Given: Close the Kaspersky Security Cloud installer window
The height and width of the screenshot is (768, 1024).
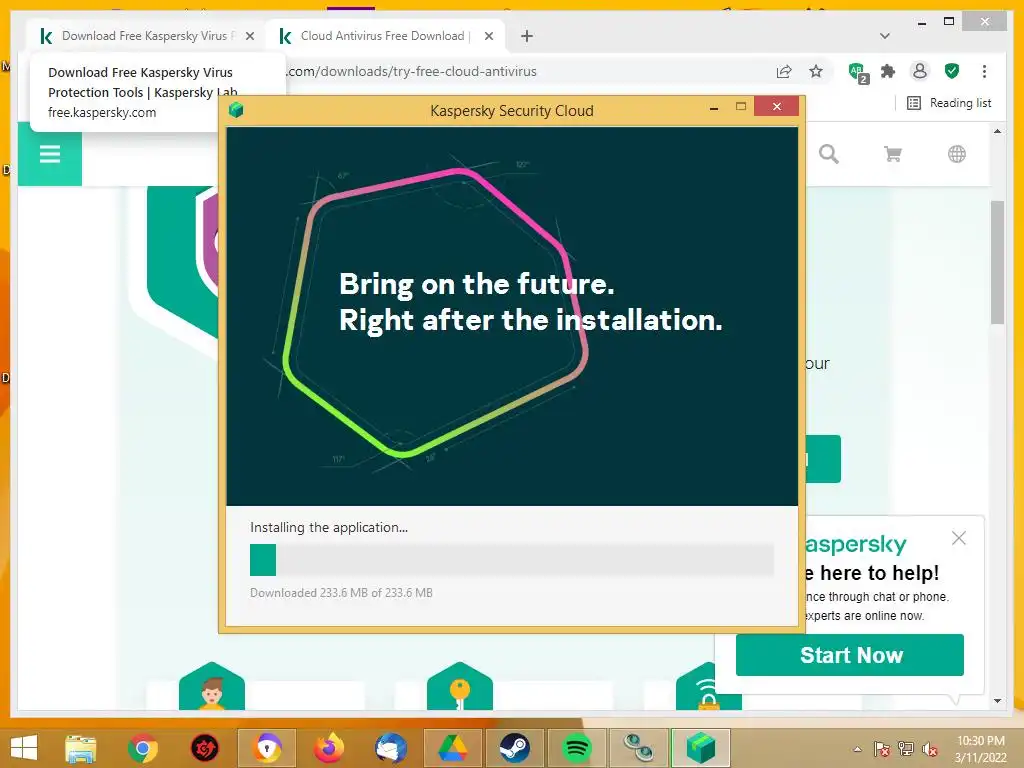Looking at the screenshot, I should pyautogui.click(x=776, y=106).
